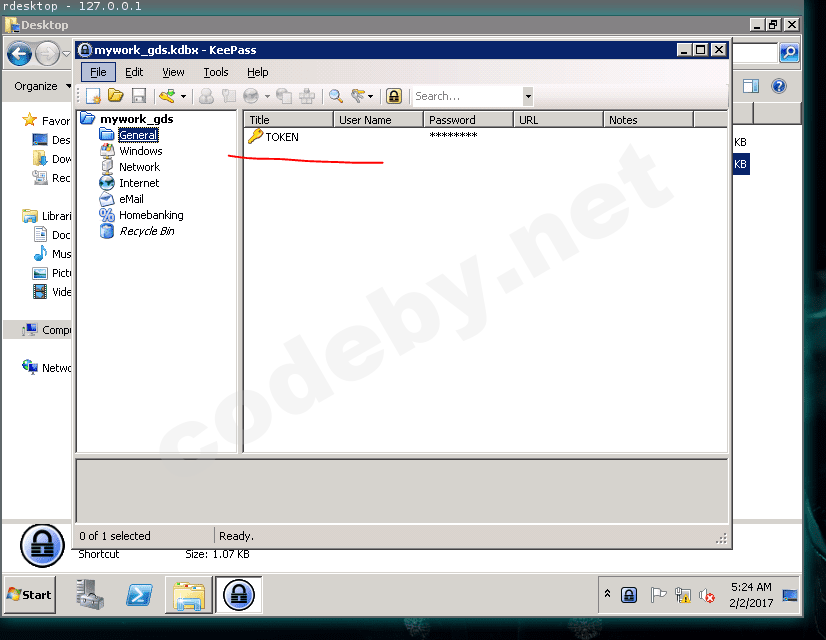Sort by the User Name column header
Screen dimensions: 826x640
tap(379, 120)
